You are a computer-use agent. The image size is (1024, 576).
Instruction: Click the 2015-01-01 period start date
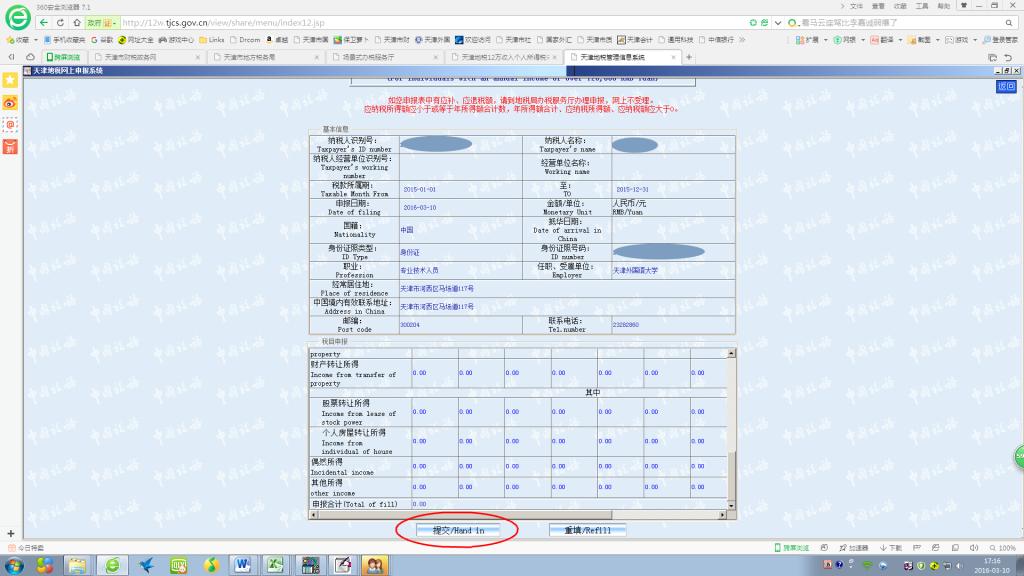point(419,189)
